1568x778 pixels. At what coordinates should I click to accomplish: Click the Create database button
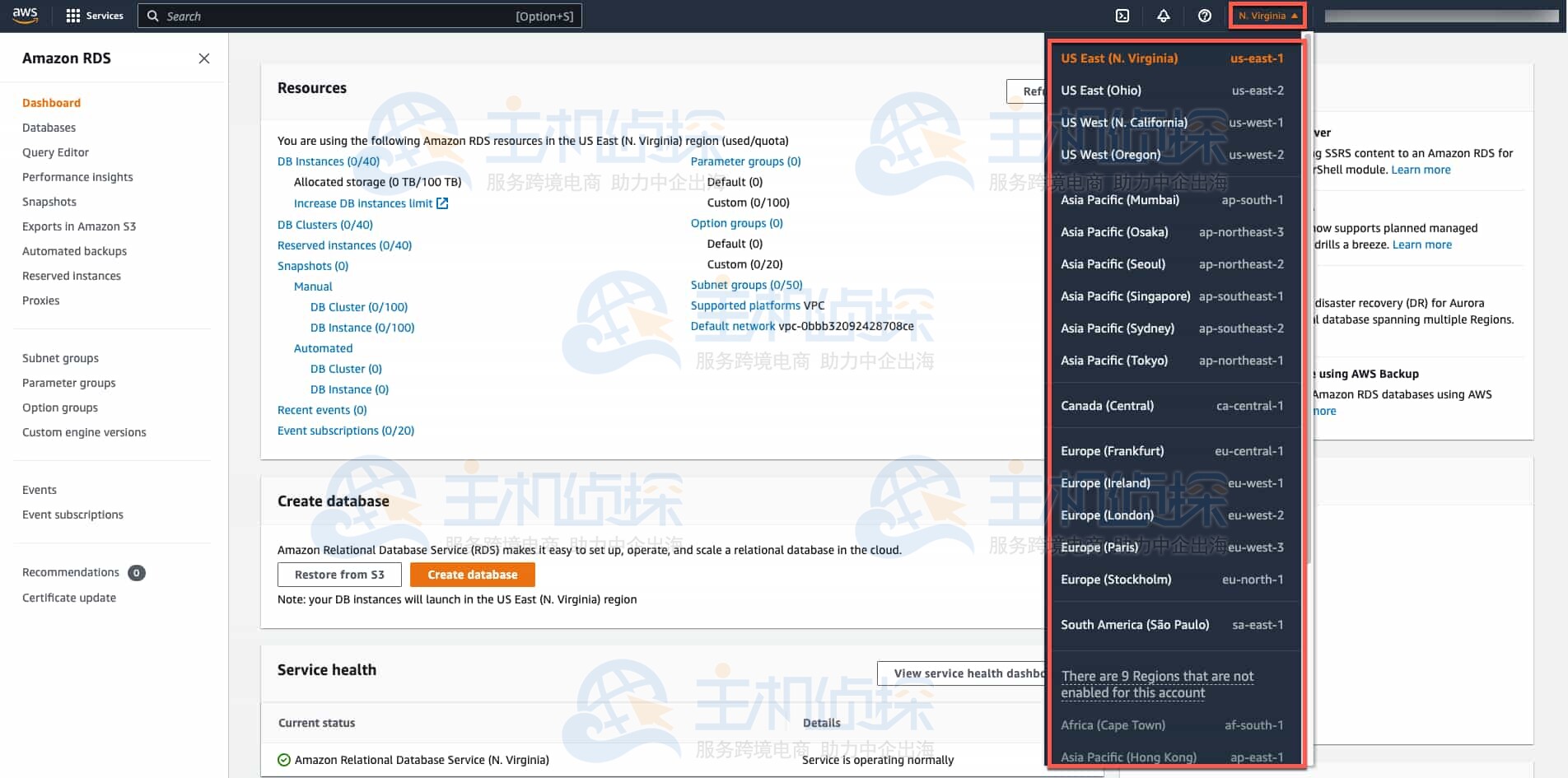click(472, 575)
